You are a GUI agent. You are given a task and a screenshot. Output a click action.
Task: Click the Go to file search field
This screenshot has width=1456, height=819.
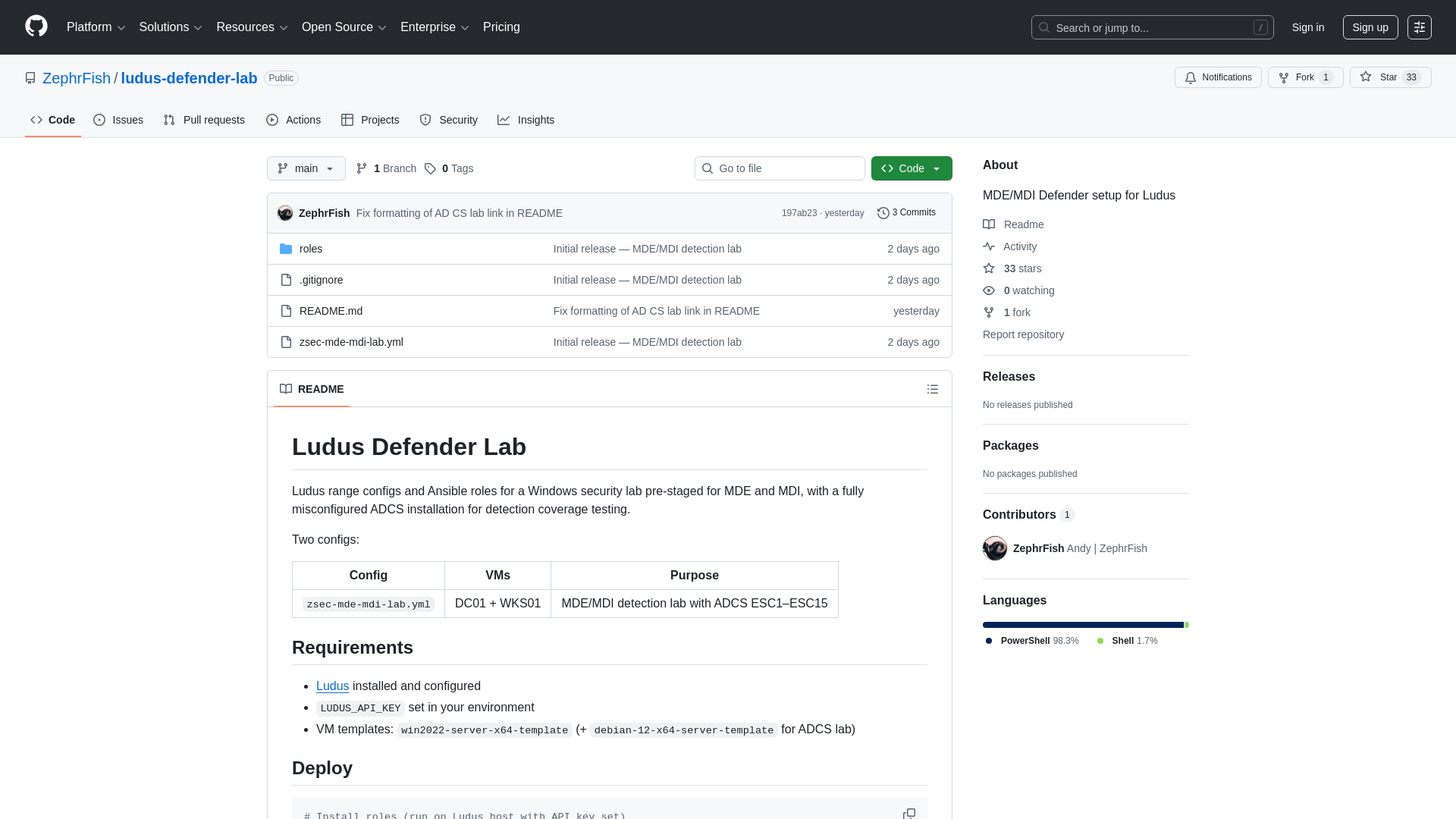(780, 168)
